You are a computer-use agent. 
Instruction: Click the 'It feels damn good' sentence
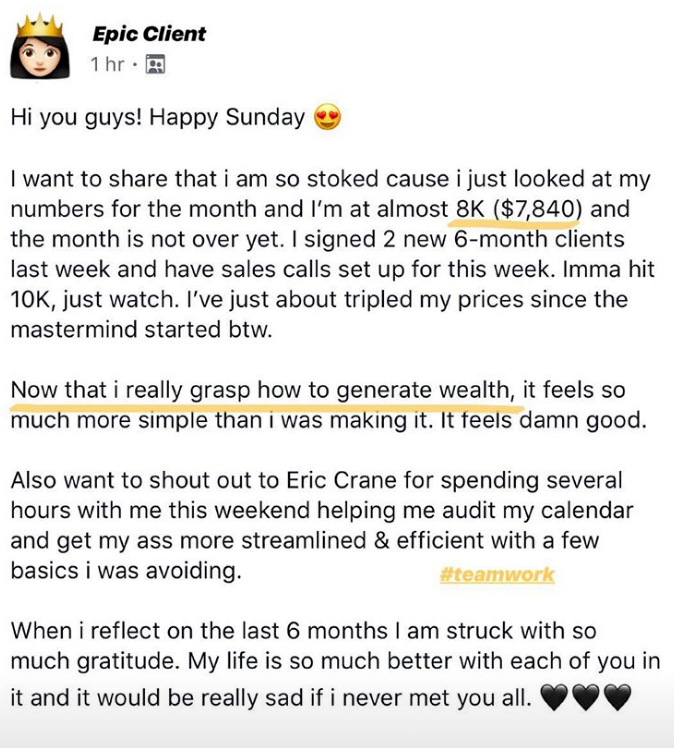[x=544, y=421]
